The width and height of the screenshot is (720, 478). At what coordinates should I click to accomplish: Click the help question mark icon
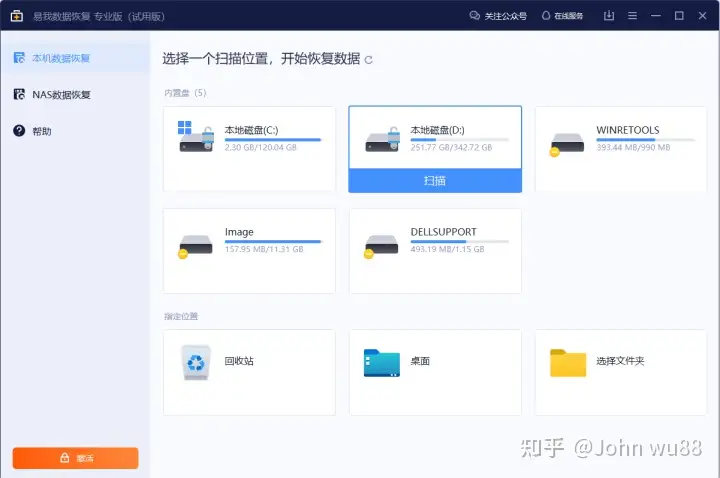click(x=19, y=131)
